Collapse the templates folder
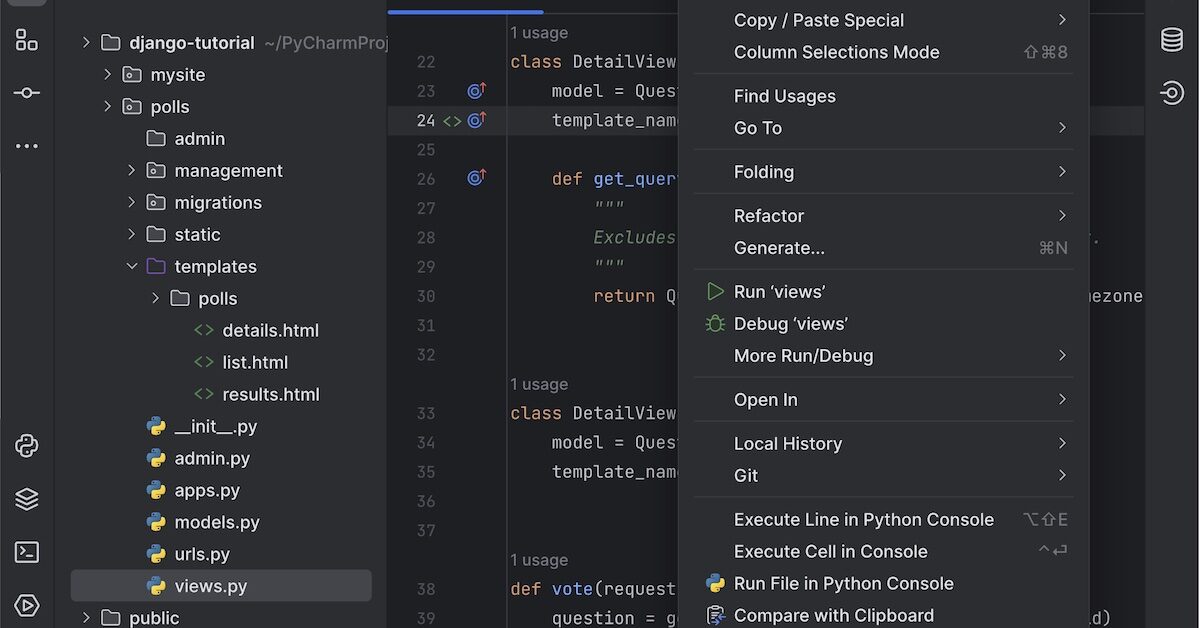Viewport: 1200px width, 628px height. click(x=132, y=266)
